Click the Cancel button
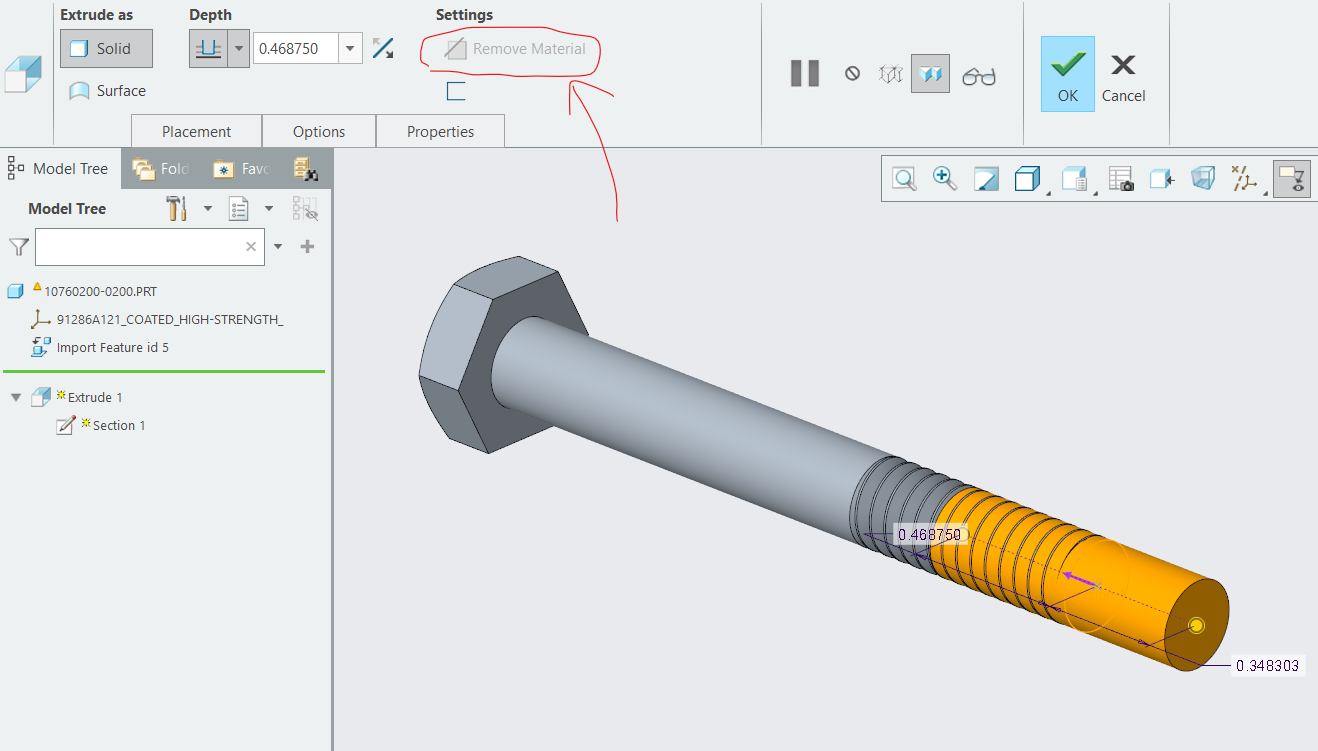The width and height of the screenshot is (1318, 751). [1123, 76]
